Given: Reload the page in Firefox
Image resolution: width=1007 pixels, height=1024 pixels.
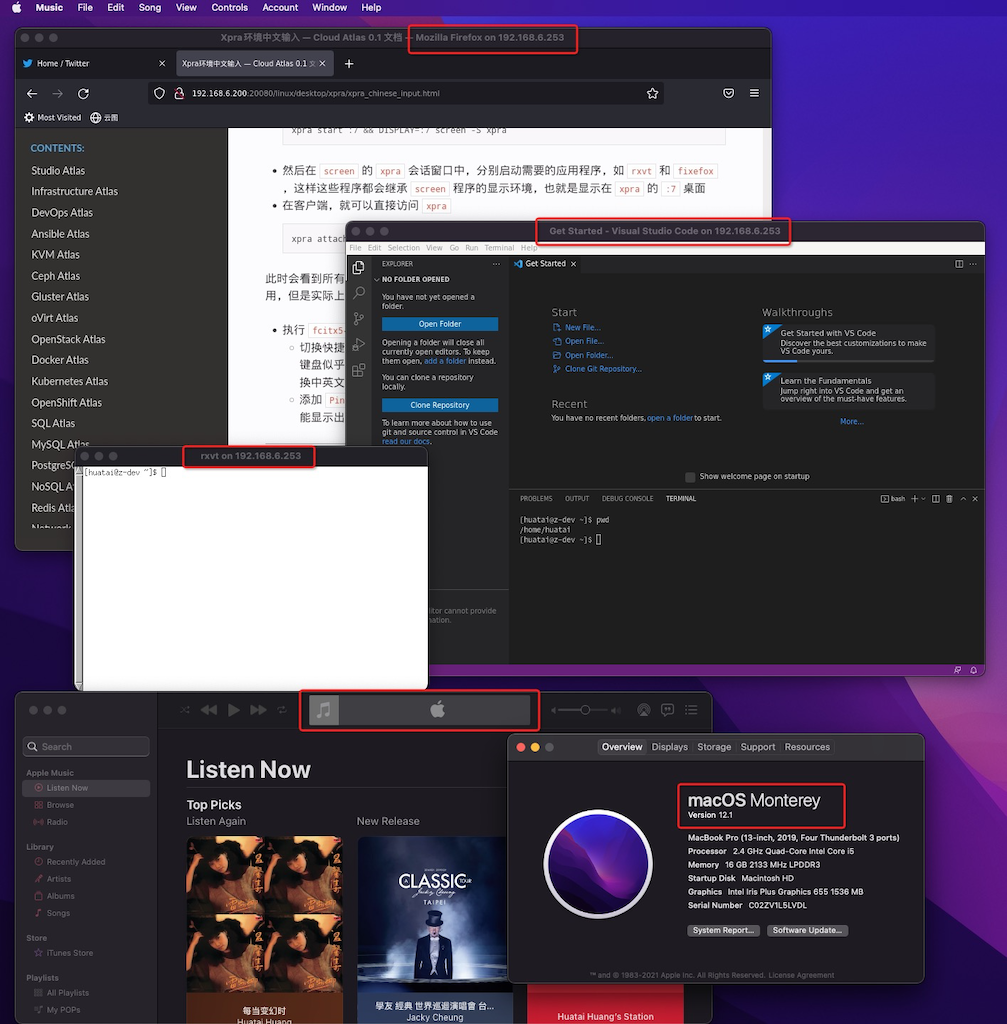Looking at the screenshot, I should click(x=83, y=93).
